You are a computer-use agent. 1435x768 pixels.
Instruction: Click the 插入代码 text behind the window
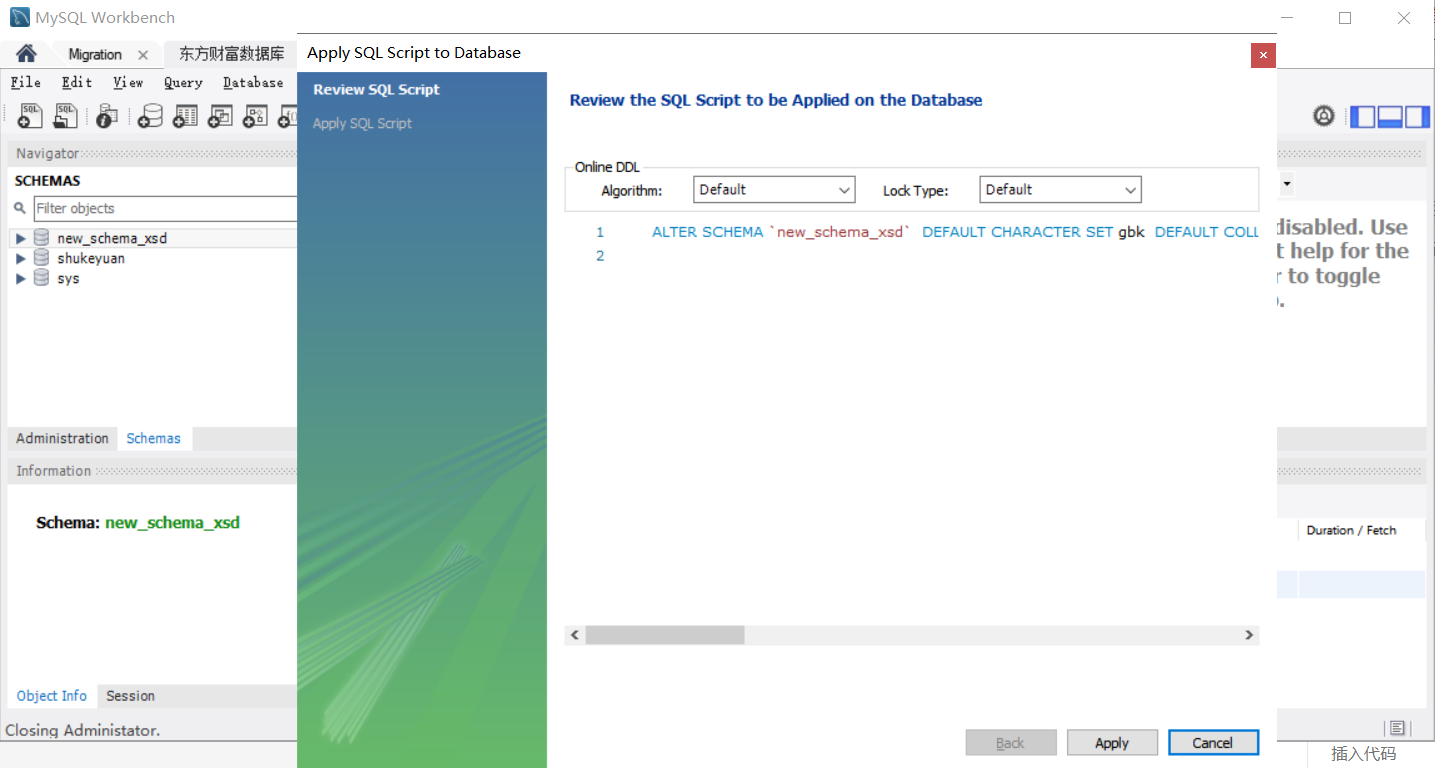tap(1363, 754)
